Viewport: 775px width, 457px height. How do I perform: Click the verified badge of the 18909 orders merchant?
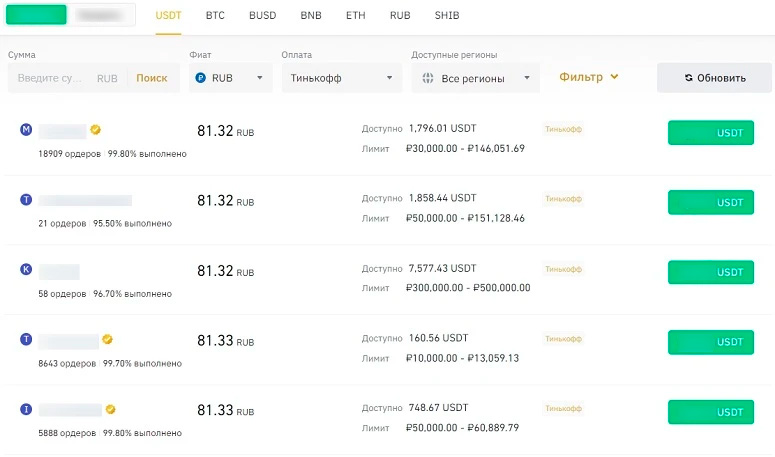point(95,130)
